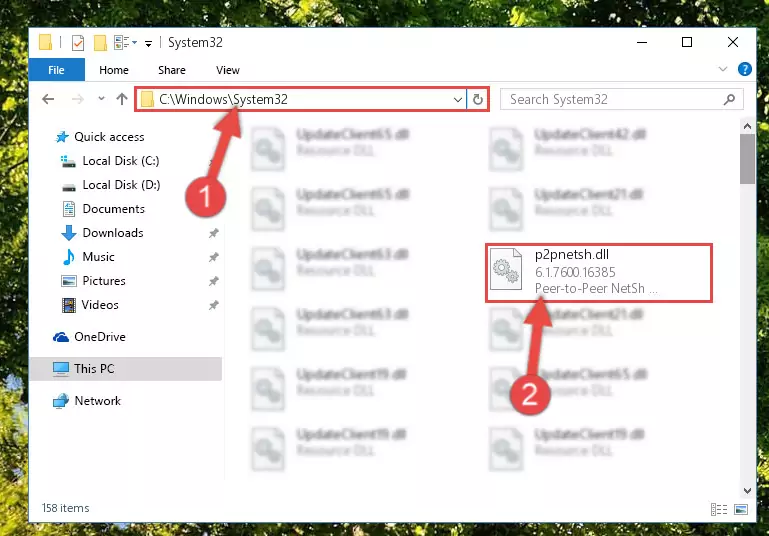Click the p2pnetsh.dll gear file icon
This screenshot has height=536, width=769.
pos(506,269)
